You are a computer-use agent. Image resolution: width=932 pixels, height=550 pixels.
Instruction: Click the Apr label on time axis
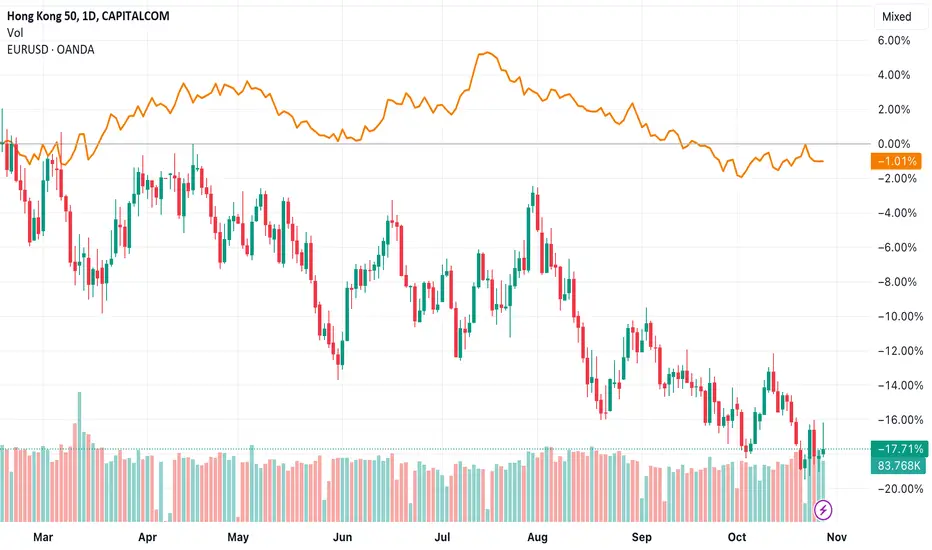147,537
